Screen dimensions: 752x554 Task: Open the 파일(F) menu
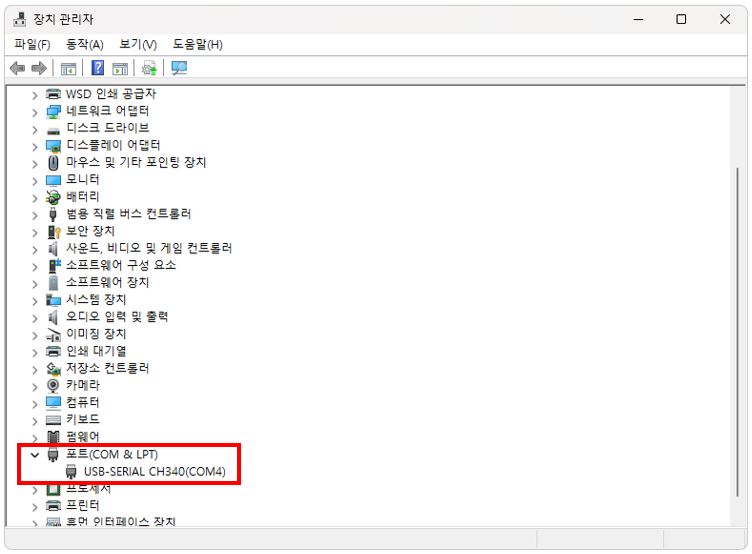tap(32, 44)
